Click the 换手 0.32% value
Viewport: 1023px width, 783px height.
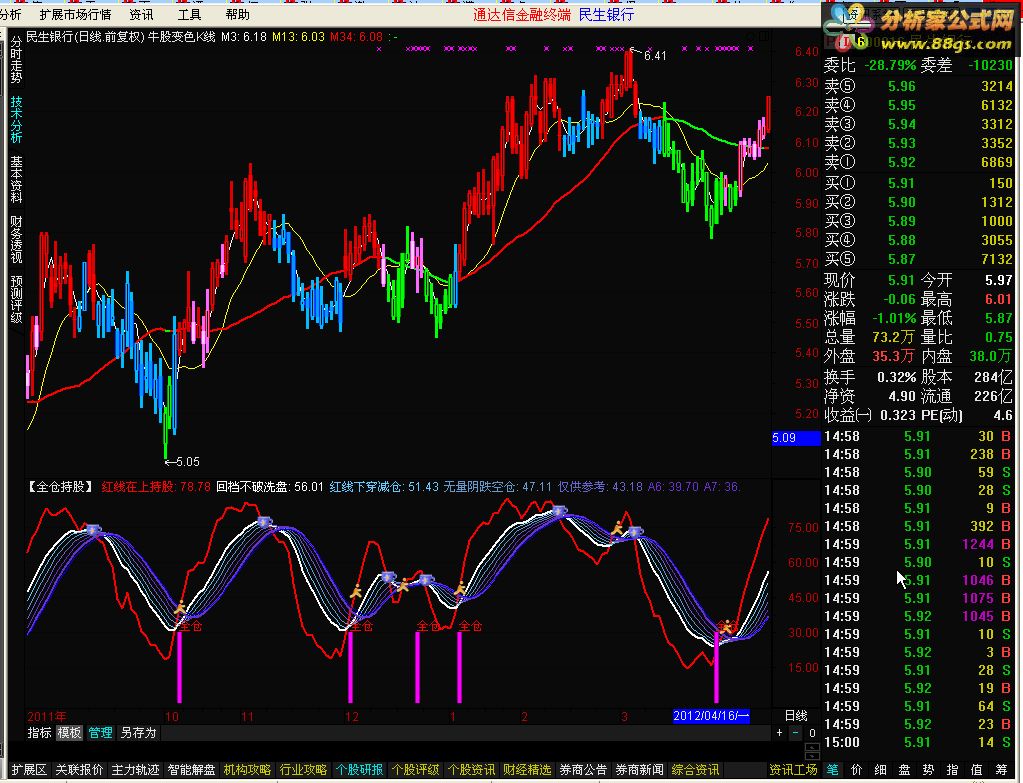point(896,377)
